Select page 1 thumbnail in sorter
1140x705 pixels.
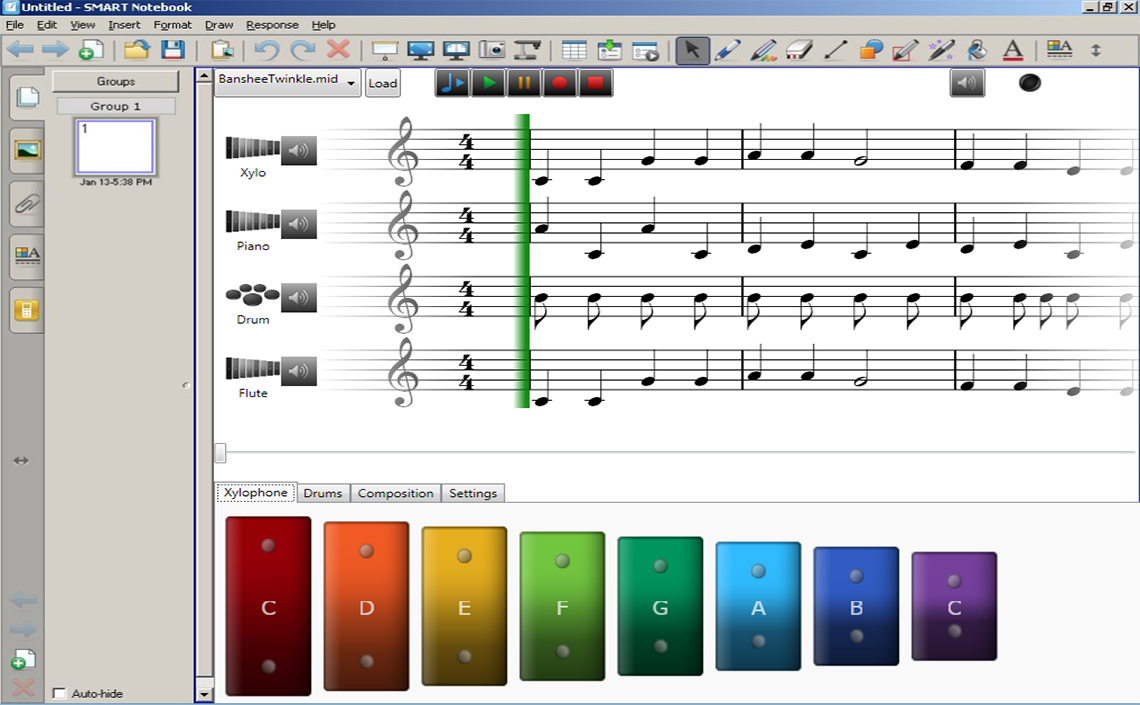tap(116, 147)
